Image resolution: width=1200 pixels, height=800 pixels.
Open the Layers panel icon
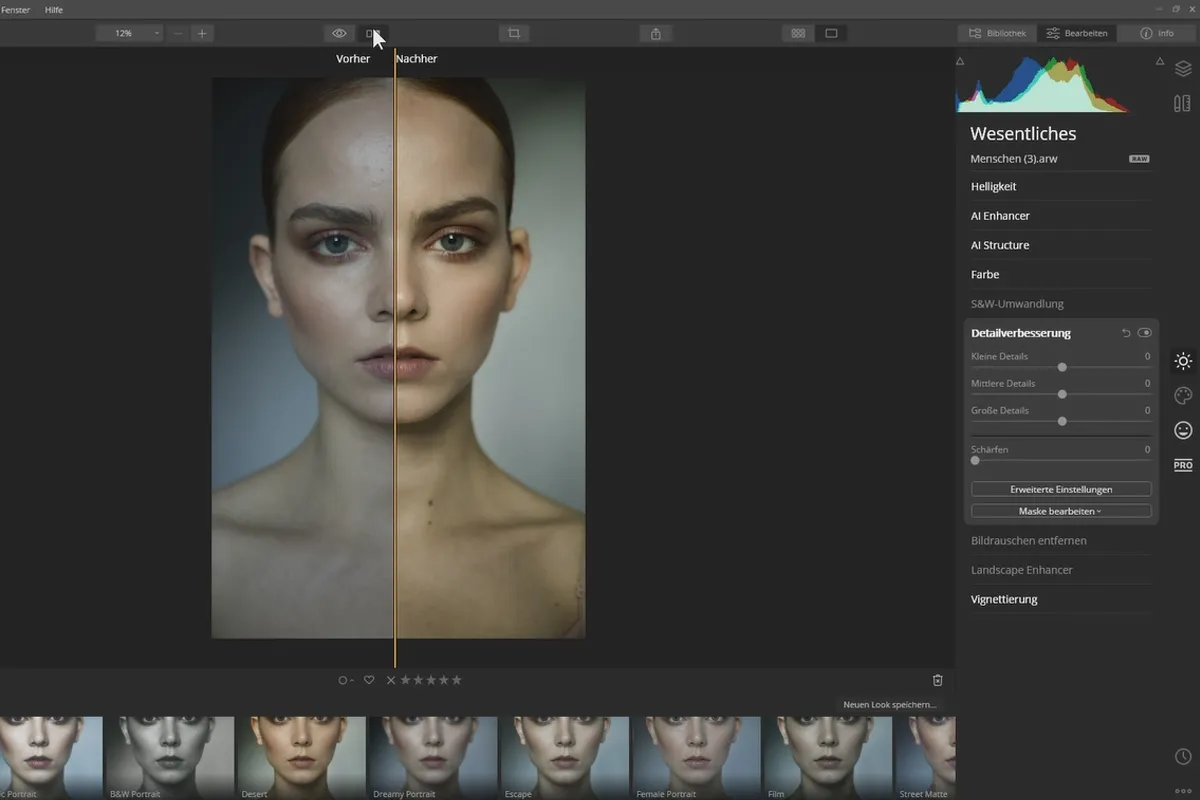click(x=1183, y=69)
